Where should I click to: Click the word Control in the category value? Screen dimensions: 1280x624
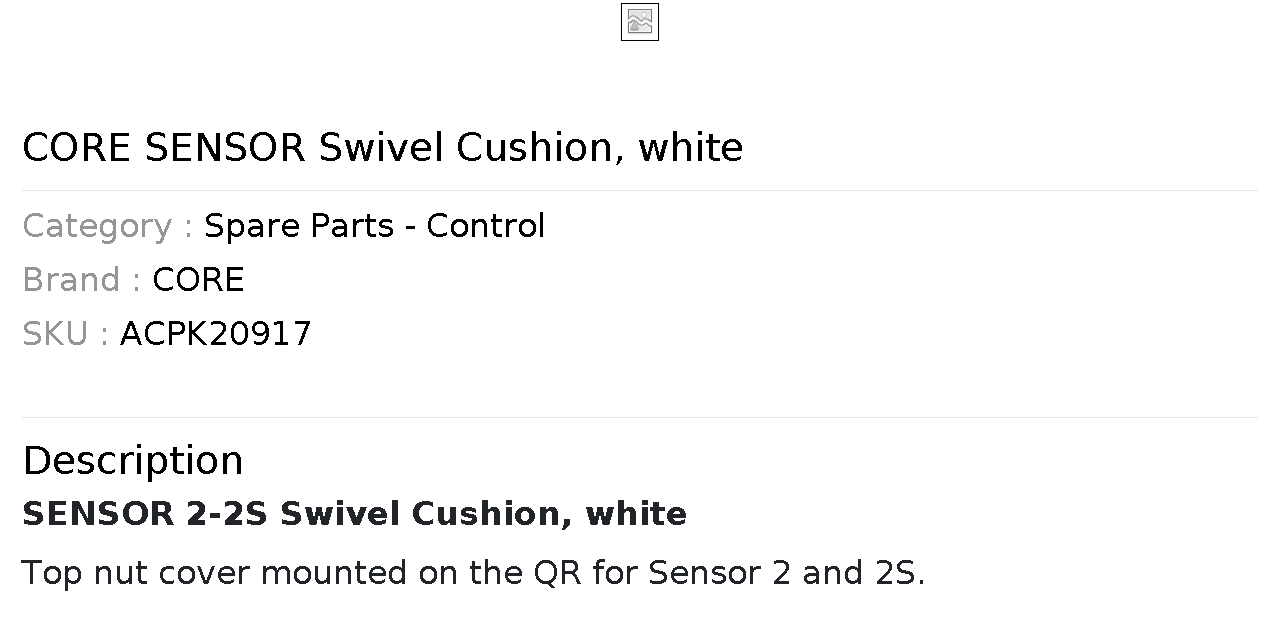pos(485,226)
